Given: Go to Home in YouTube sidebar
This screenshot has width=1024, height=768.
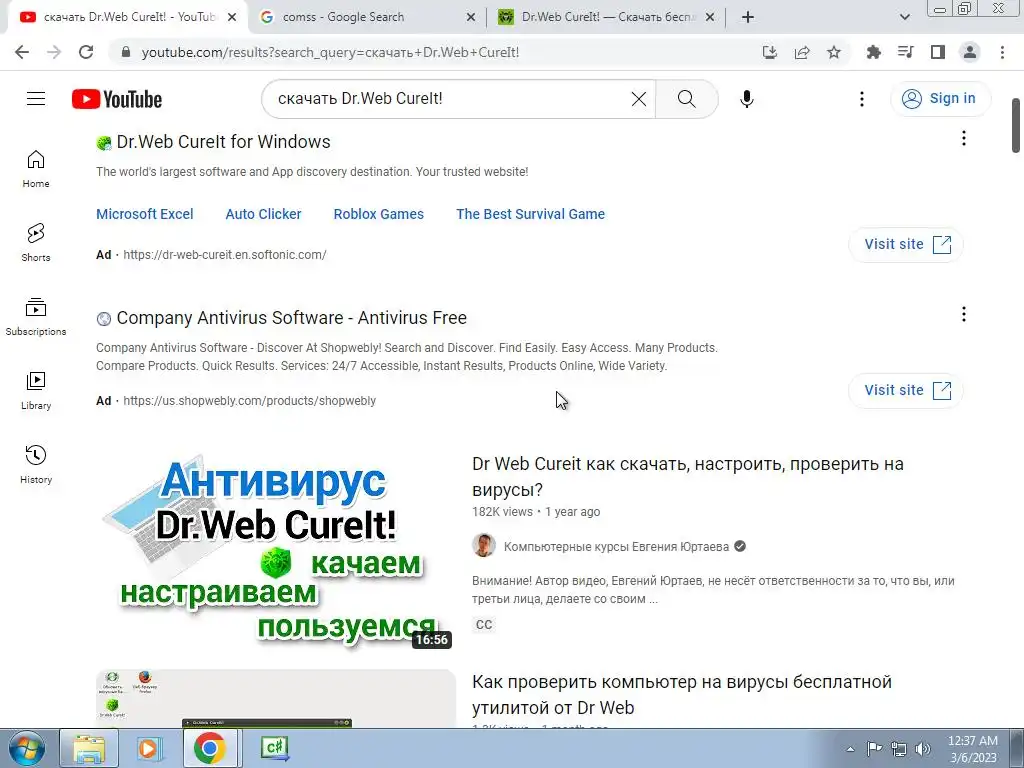Looking at the screenshot, I should pyautogui.click(x=36, y=169).
